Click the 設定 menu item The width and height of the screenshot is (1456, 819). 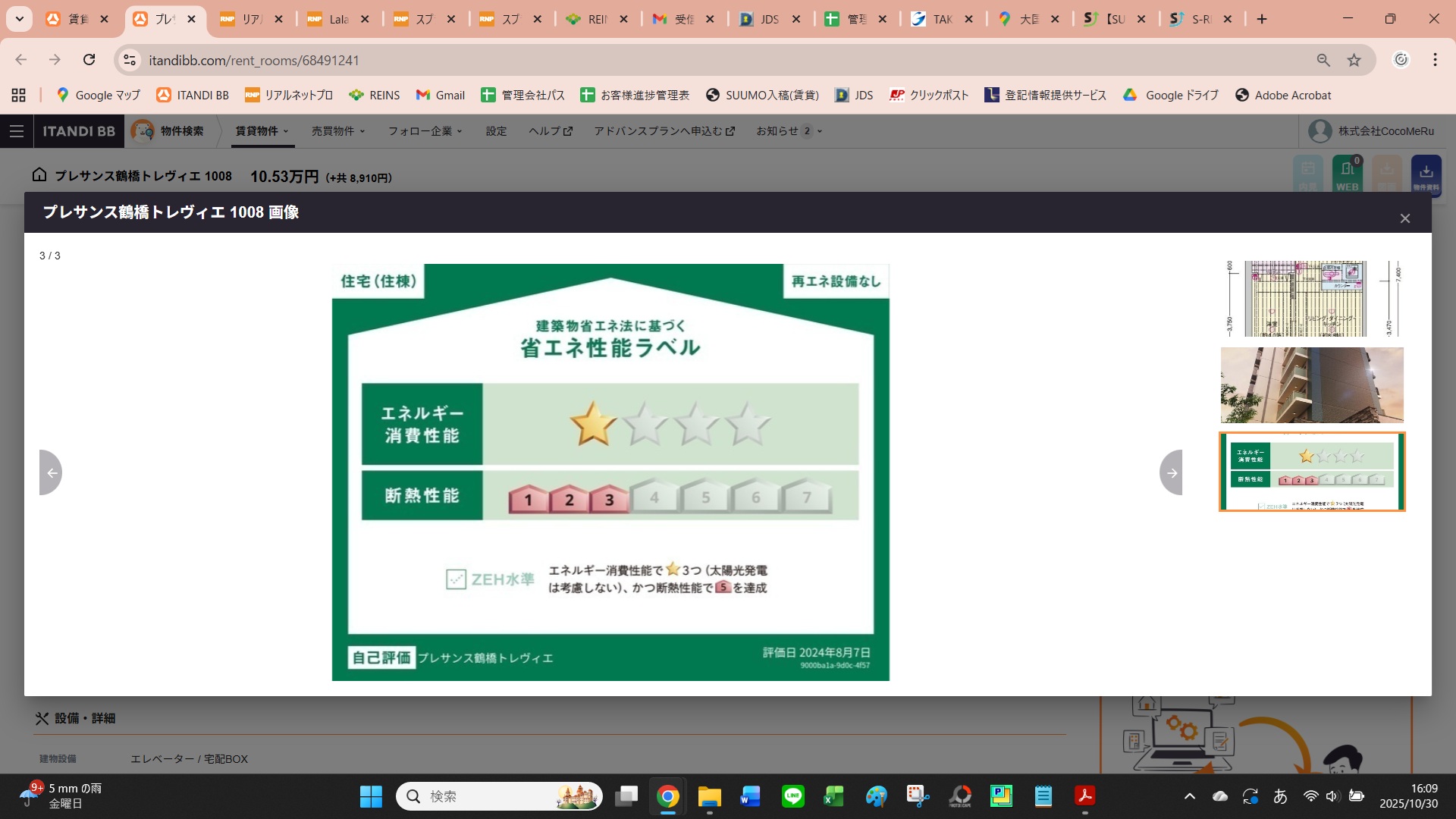[495, 130]
